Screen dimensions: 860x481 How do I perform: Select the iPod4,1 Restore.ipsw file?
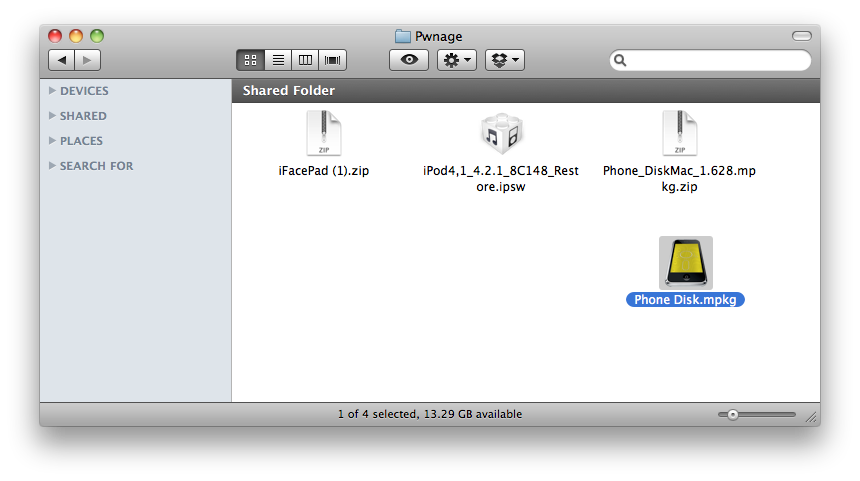pyautogui.click(x=500, y=134)
